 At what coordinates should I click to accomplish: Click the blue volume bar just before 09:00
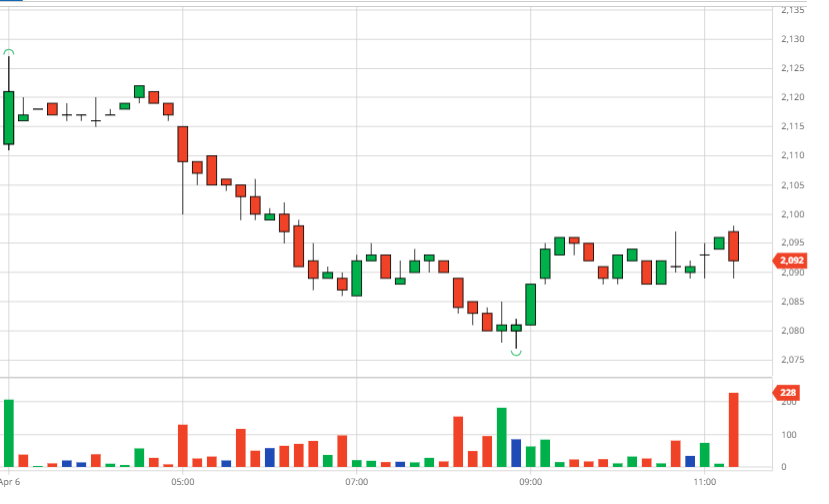click(x=516, y=453)
